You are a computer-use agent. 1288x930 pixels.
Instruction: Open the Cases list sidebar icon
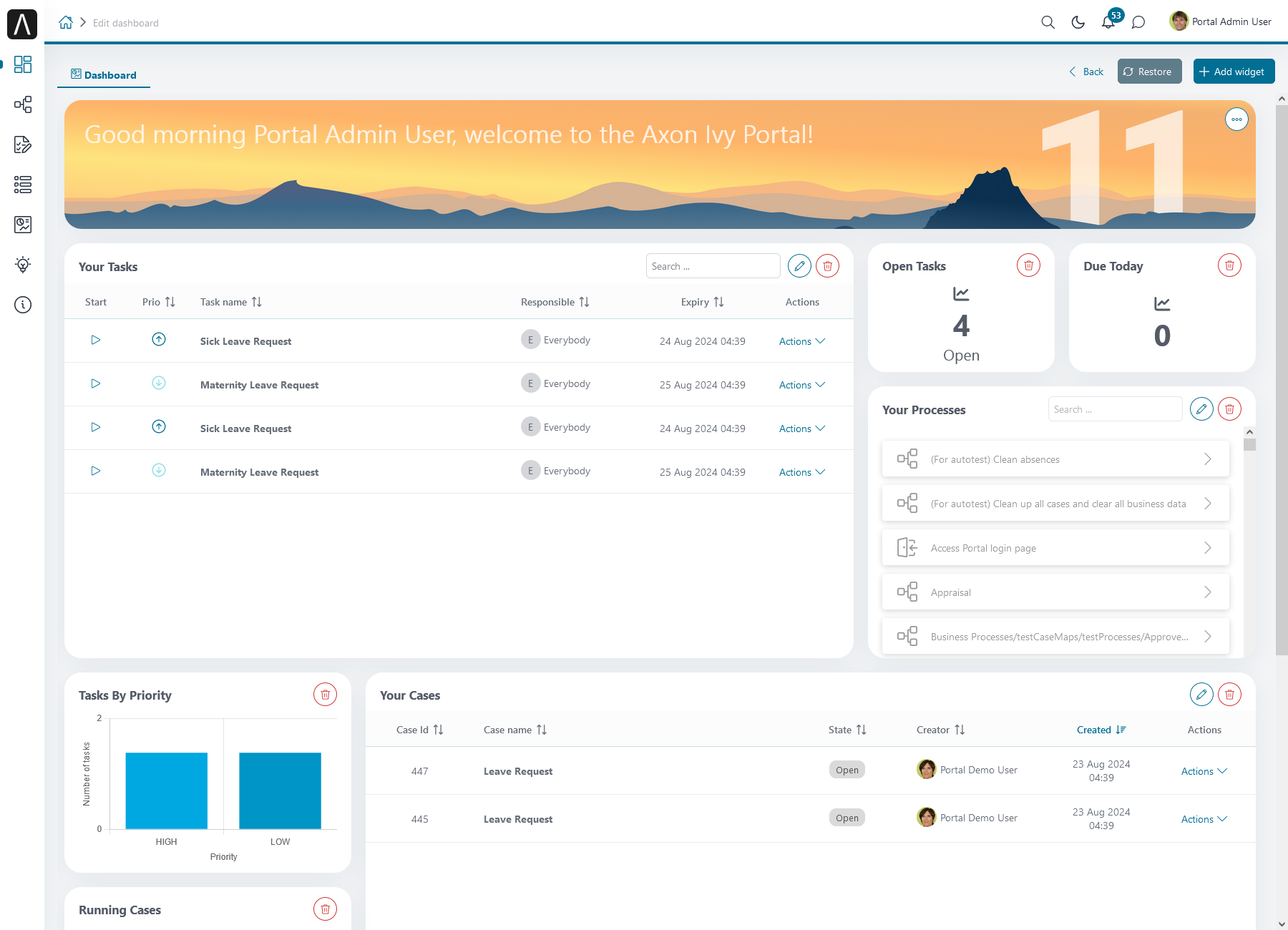point(23,185)
